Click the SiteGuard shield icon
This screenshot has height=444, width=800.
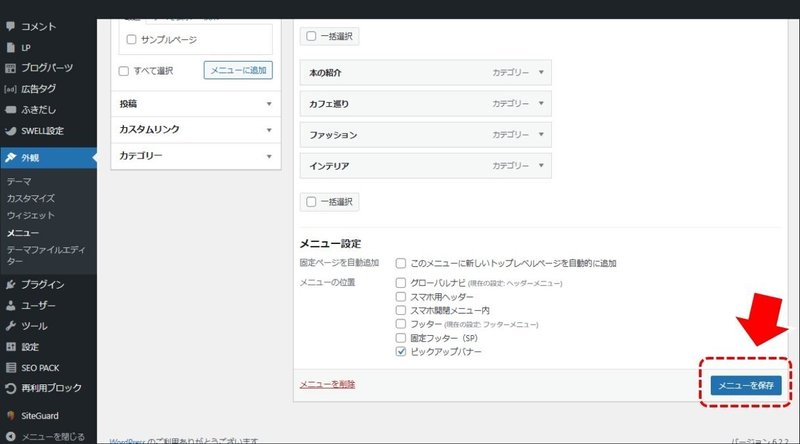(x=10, y=415)
